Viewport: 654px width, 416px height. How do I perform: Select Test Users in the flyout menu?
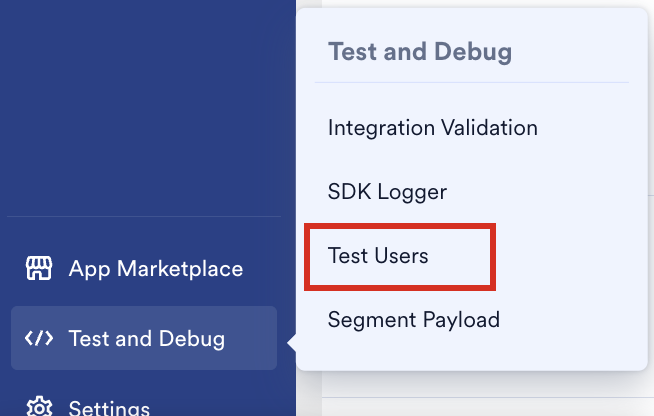pyautogui.click(x=378, y=255)
